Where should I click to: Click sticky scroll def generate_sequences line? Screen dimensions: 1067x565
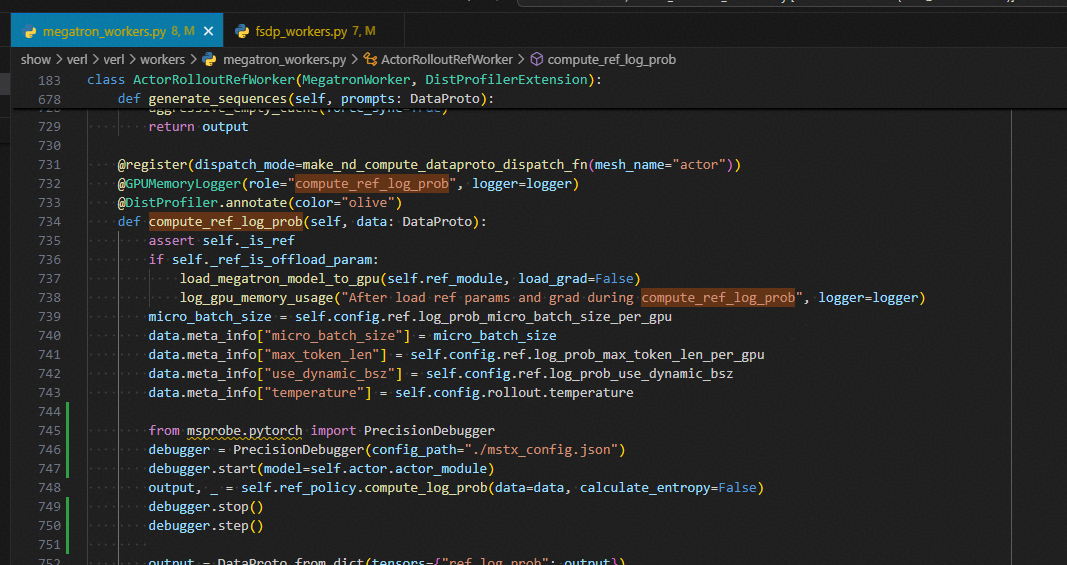click(x=306, y=99)
